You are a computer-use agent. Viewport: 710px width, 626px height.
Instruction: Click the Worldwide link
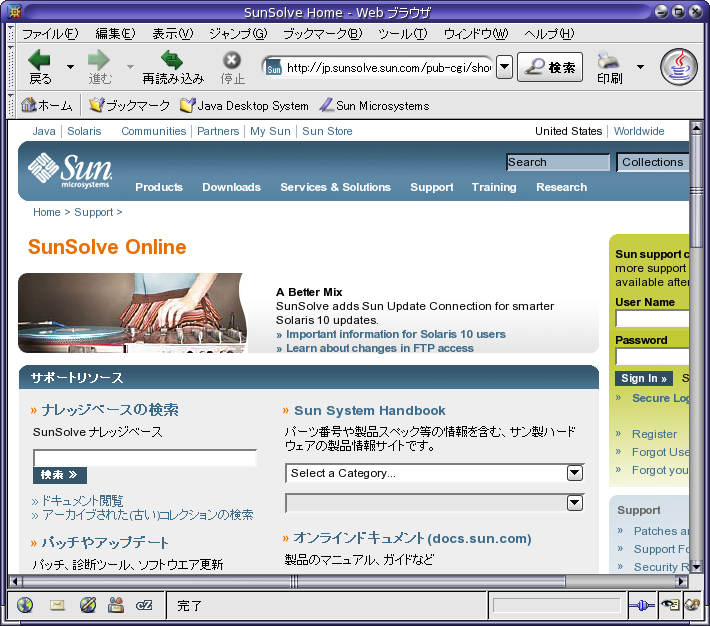[639, 131]
